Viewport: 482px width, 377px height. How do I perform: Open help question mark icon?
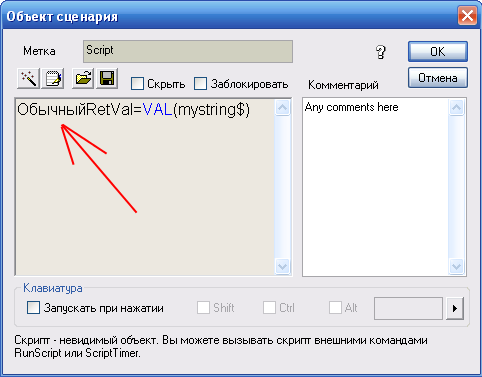pos(381,52)
